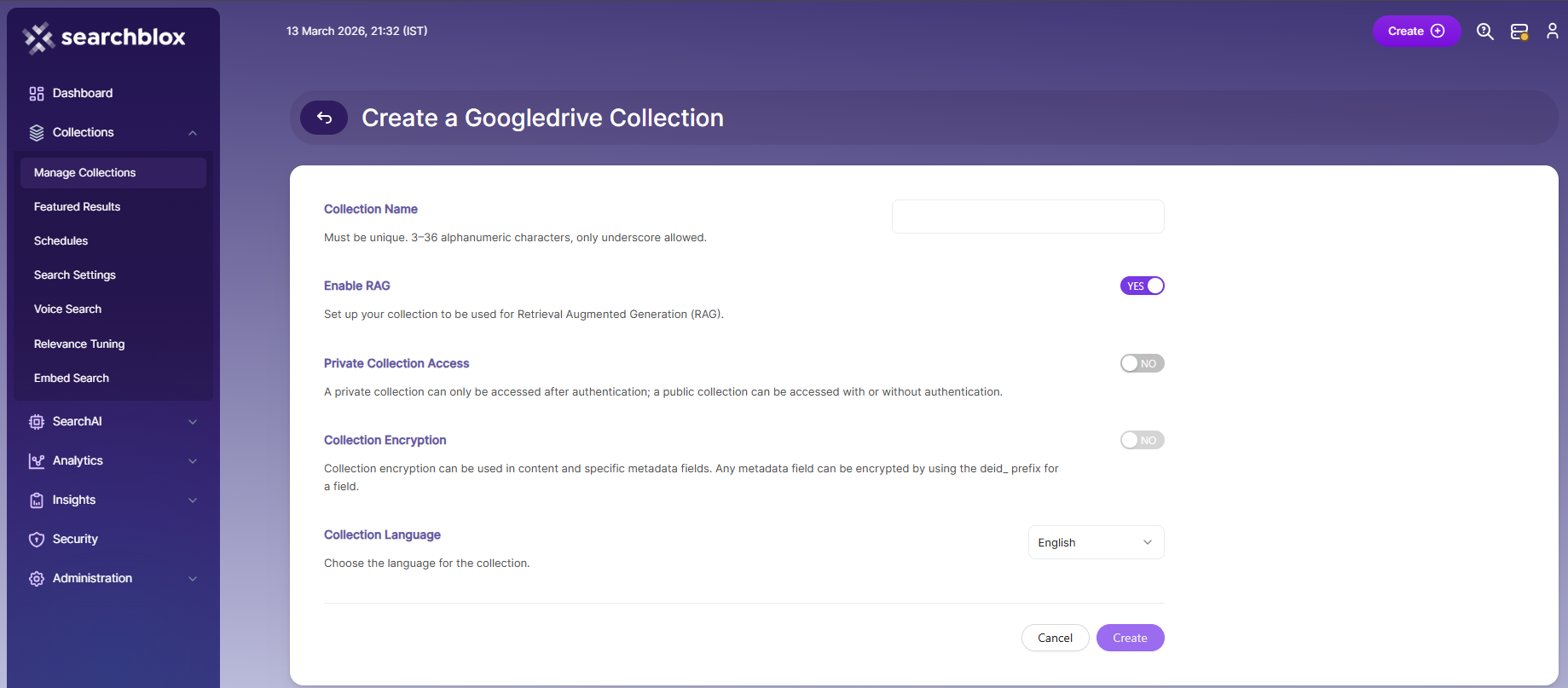Open Embed Search in sidebar
Screen dimensions: 1568x688
tap(113, 379)
